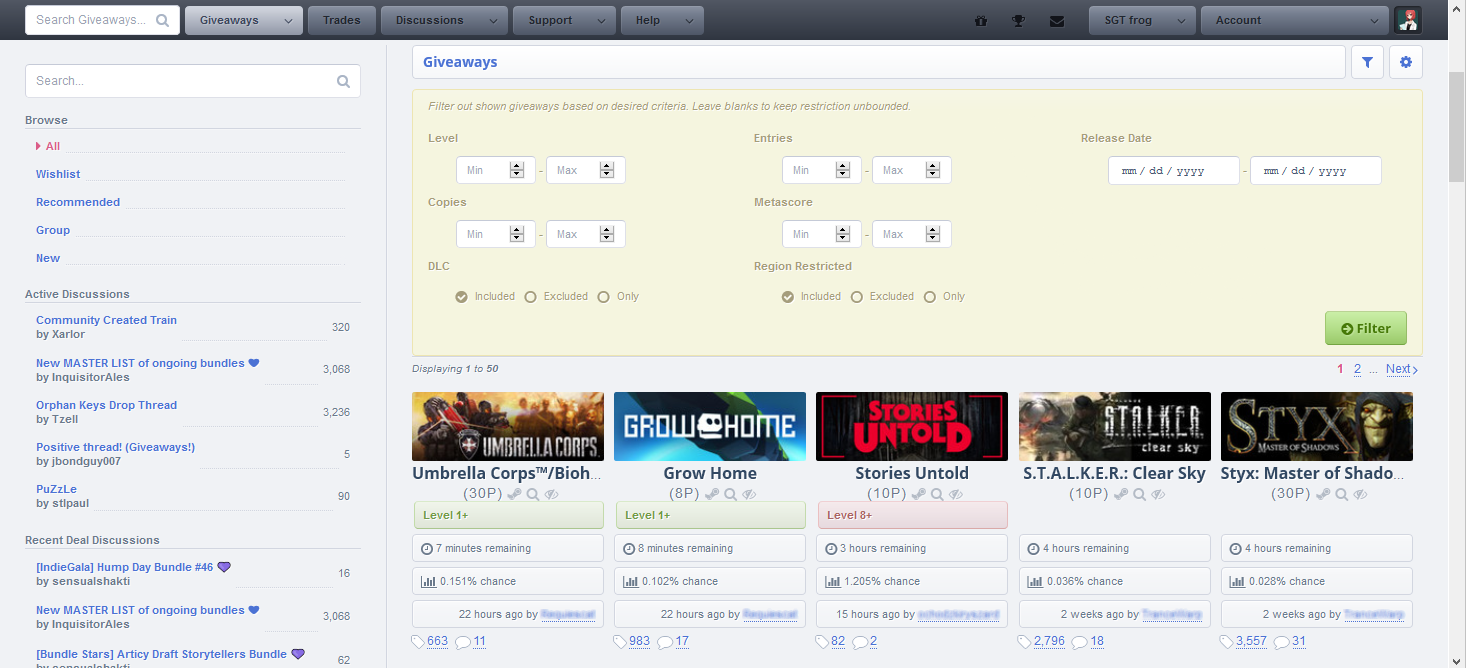Select DLC Included radio option
This screenshot has height=668, width=1467.
(461, 297)
